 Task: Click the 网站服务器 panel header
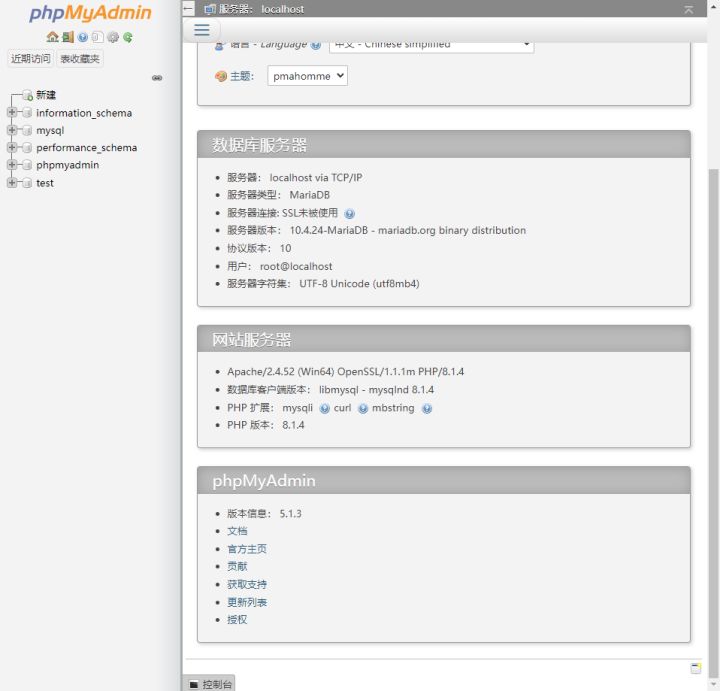point(444,339)
